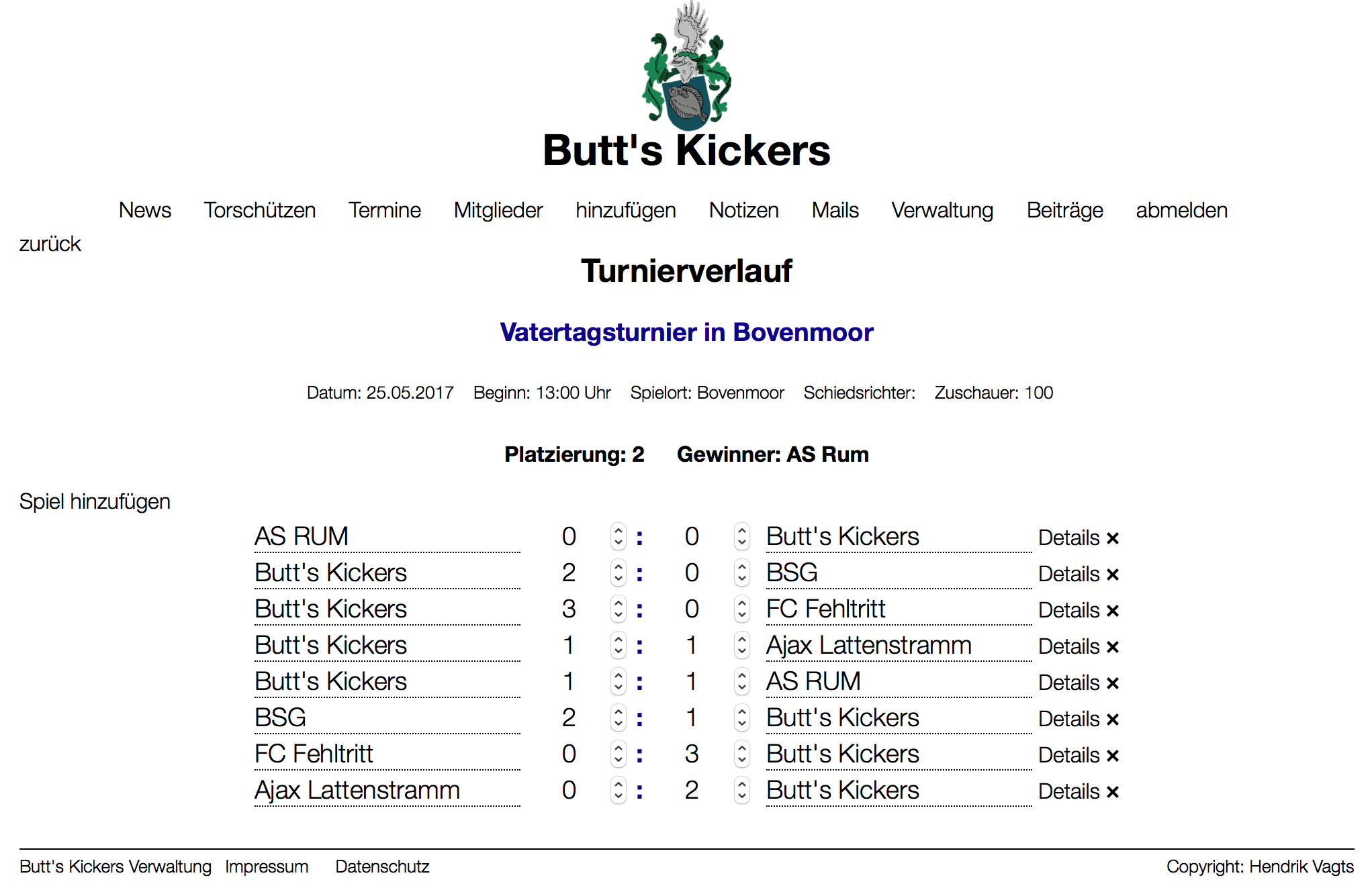This screenshot has height=890, width=1372.
Task: Remove the Ajax Lattenstramm vs Butt's Kickers match
Action: click(x=1113, y=792)
